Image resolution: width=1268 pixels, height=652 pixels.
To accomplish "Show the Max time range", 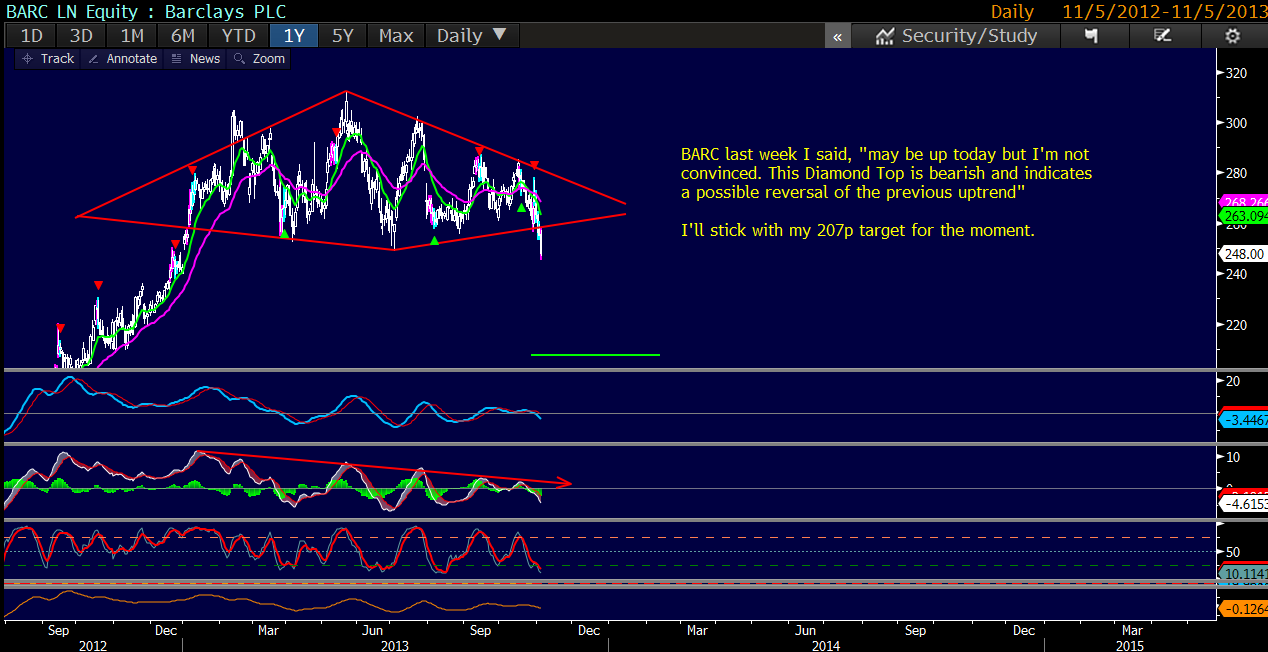I will (x=396, y=36).
